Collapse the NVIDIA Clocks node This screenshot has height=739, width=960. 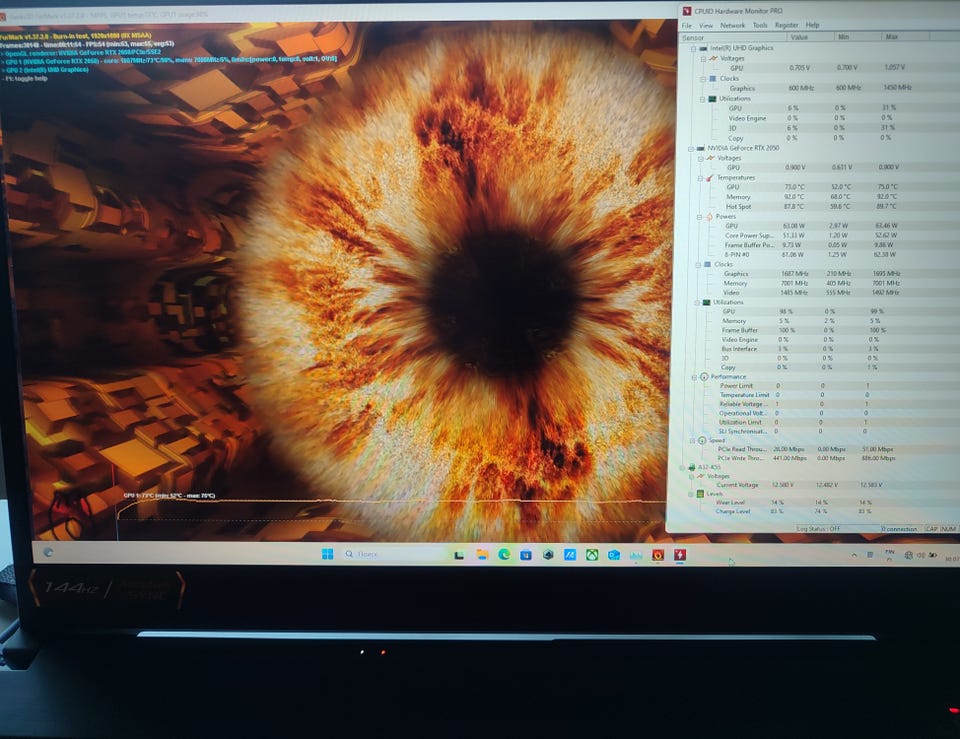click(x=698, y=264)
